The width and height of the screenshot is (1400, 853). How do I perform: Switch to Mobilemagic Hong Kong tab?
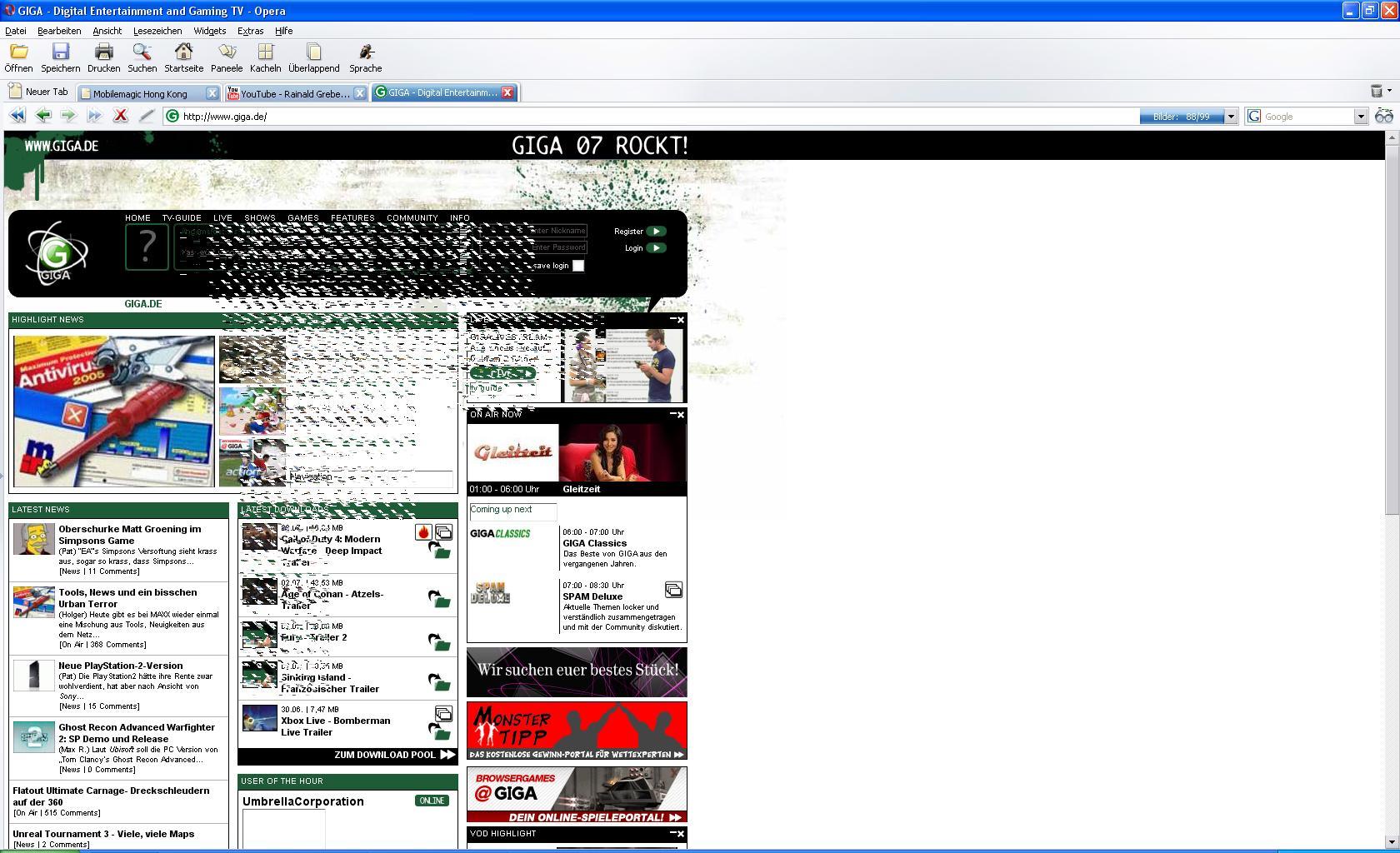click(x=141, y=93)
